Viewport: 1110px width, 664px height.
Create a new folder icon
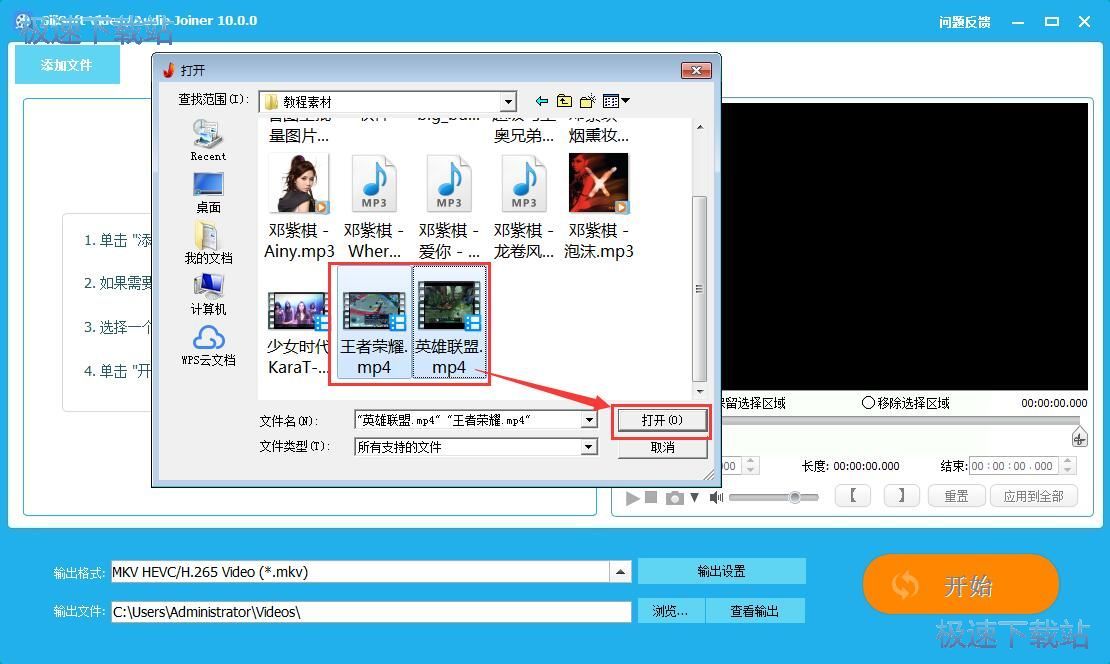[588, 101]
